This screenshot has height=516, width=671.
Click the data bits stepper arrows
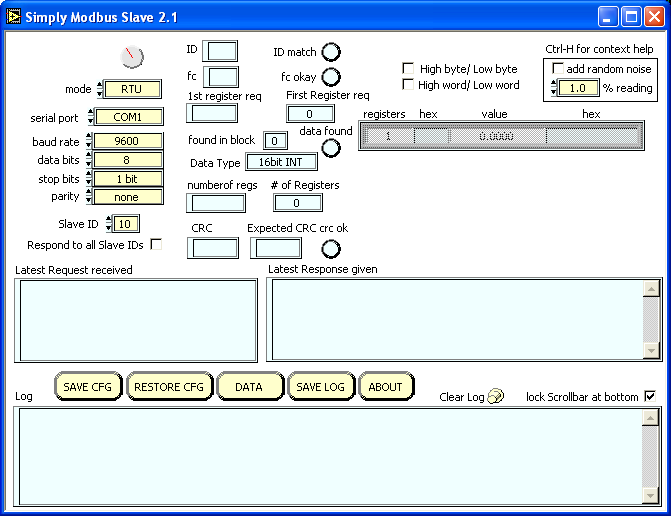89,159
